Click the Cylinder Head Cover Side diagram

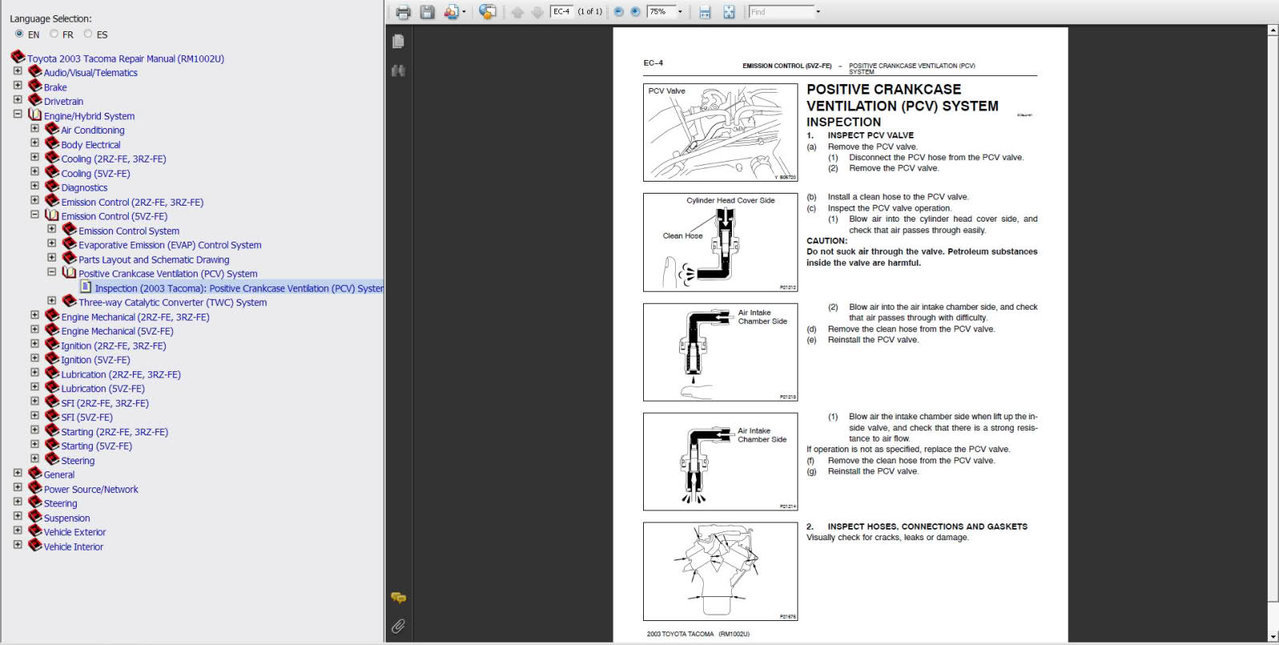(x=720, y=242)
